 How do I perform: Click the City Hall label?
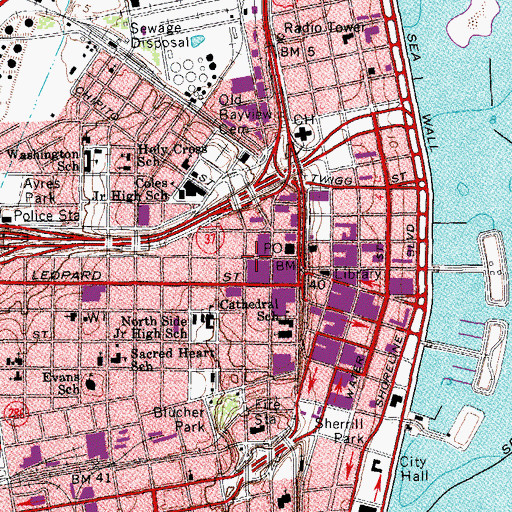pos(413,469)
